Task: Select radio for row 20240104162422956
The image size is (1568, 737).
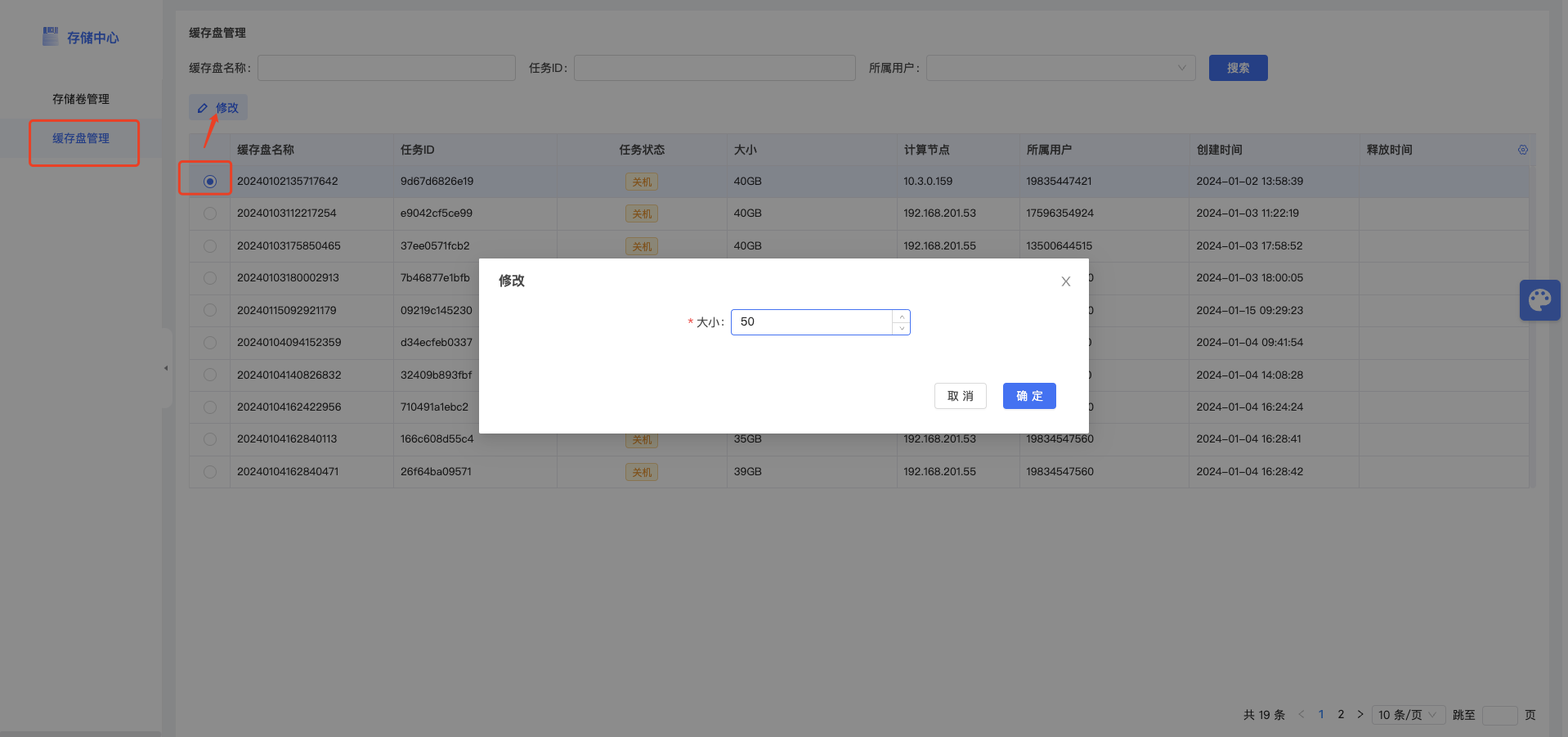Action: click(210, 407)
